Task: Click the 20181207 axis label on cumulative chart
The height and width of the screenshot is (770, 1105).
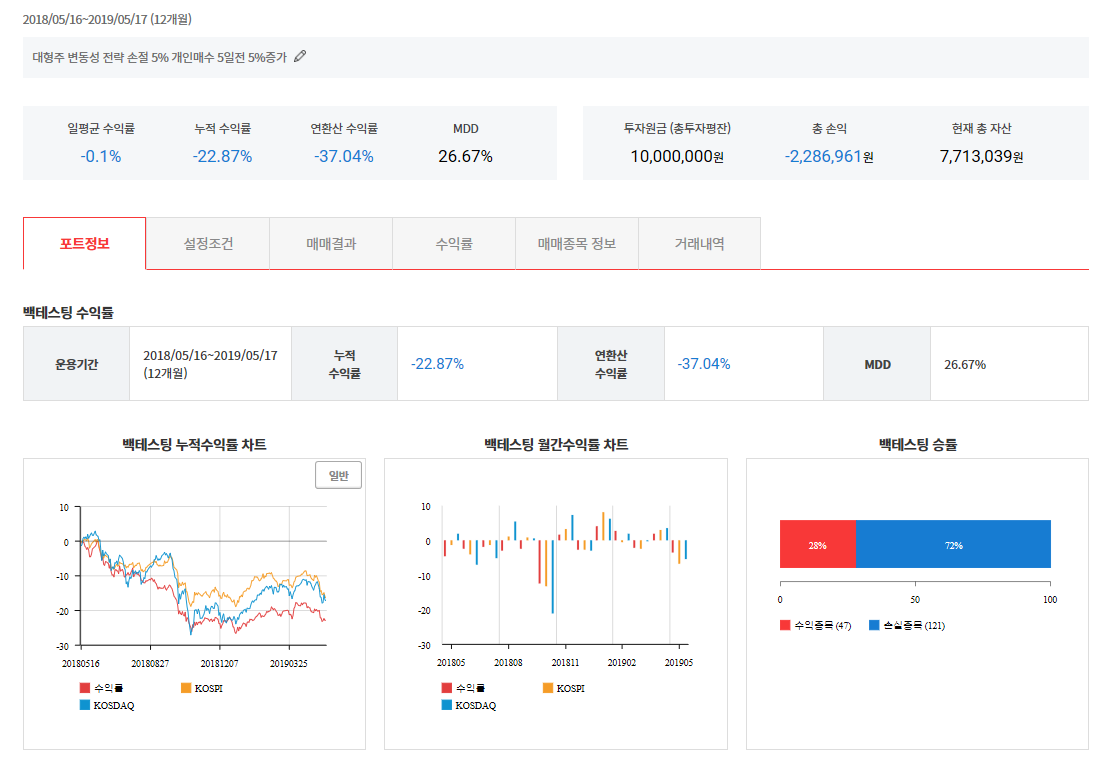Action: pyautogui.click(x=219, y=664)
